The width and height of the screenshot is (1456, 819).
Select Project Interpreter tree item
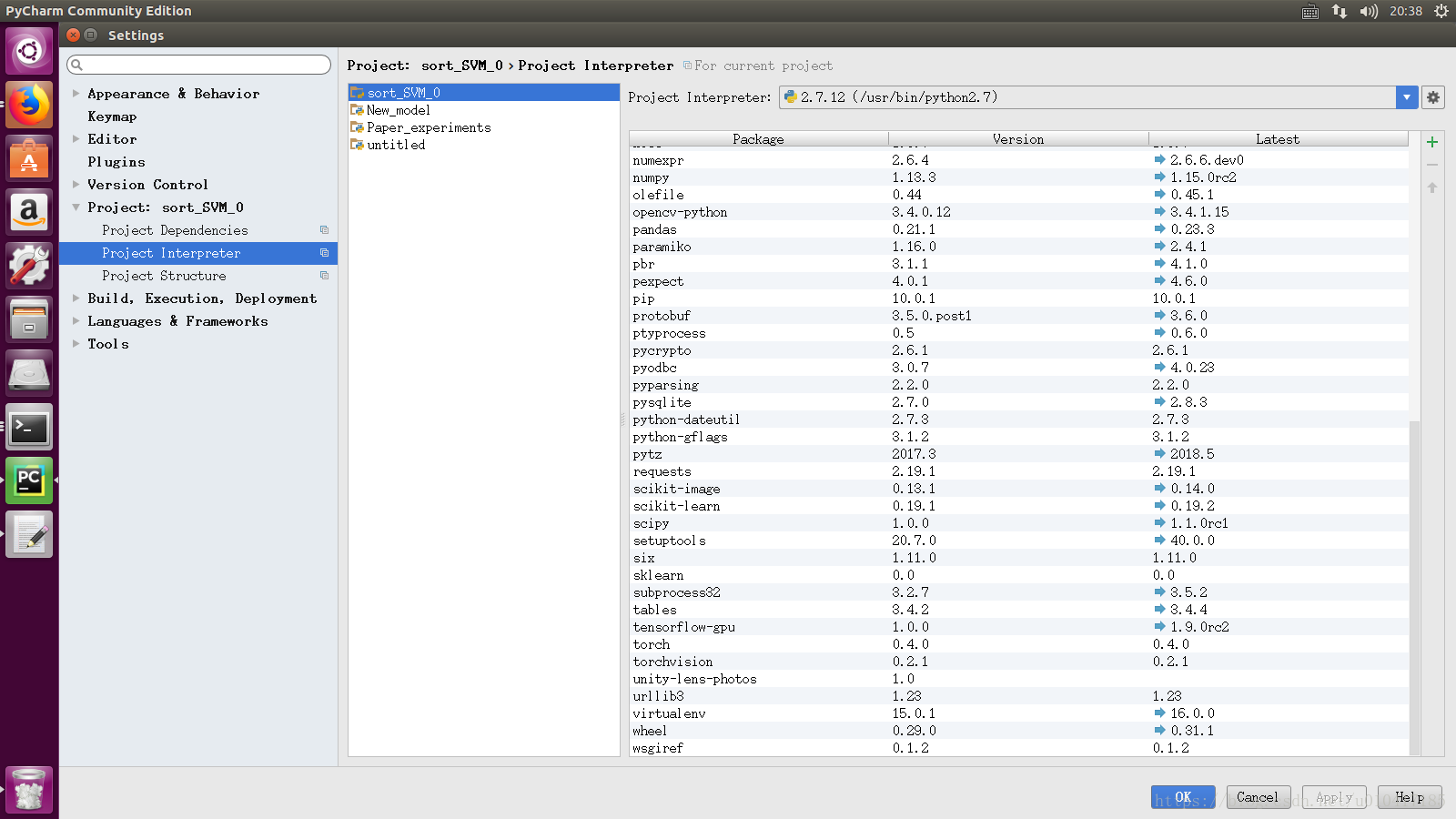click(198, 253)
